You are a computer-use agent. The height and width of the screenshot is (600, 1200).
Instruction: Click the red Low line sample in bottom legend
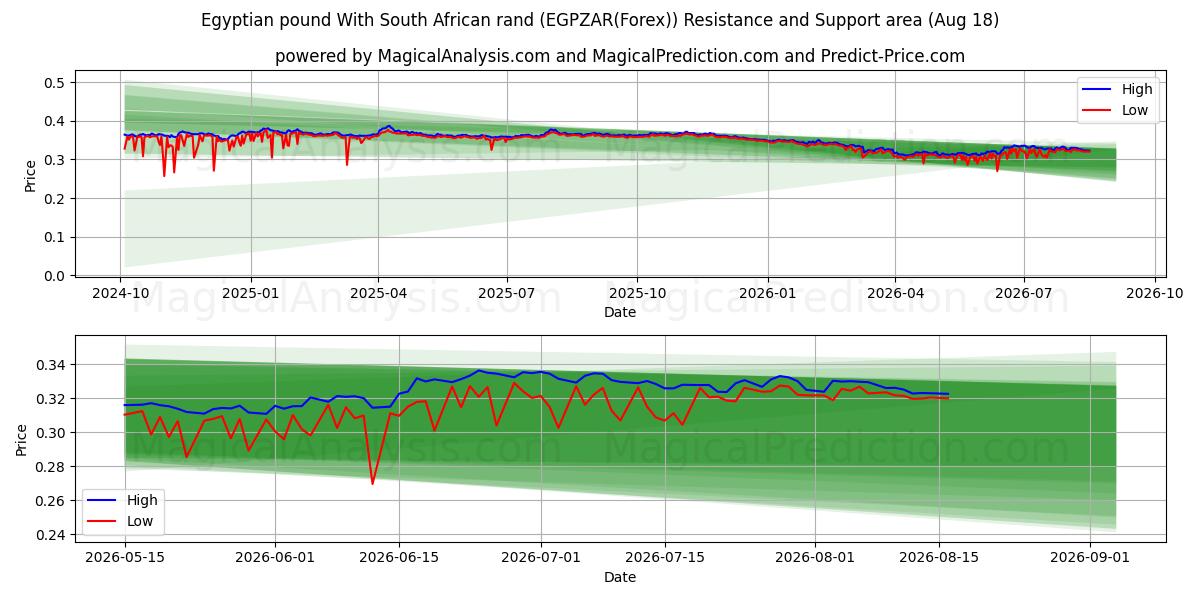click(102, 520)
